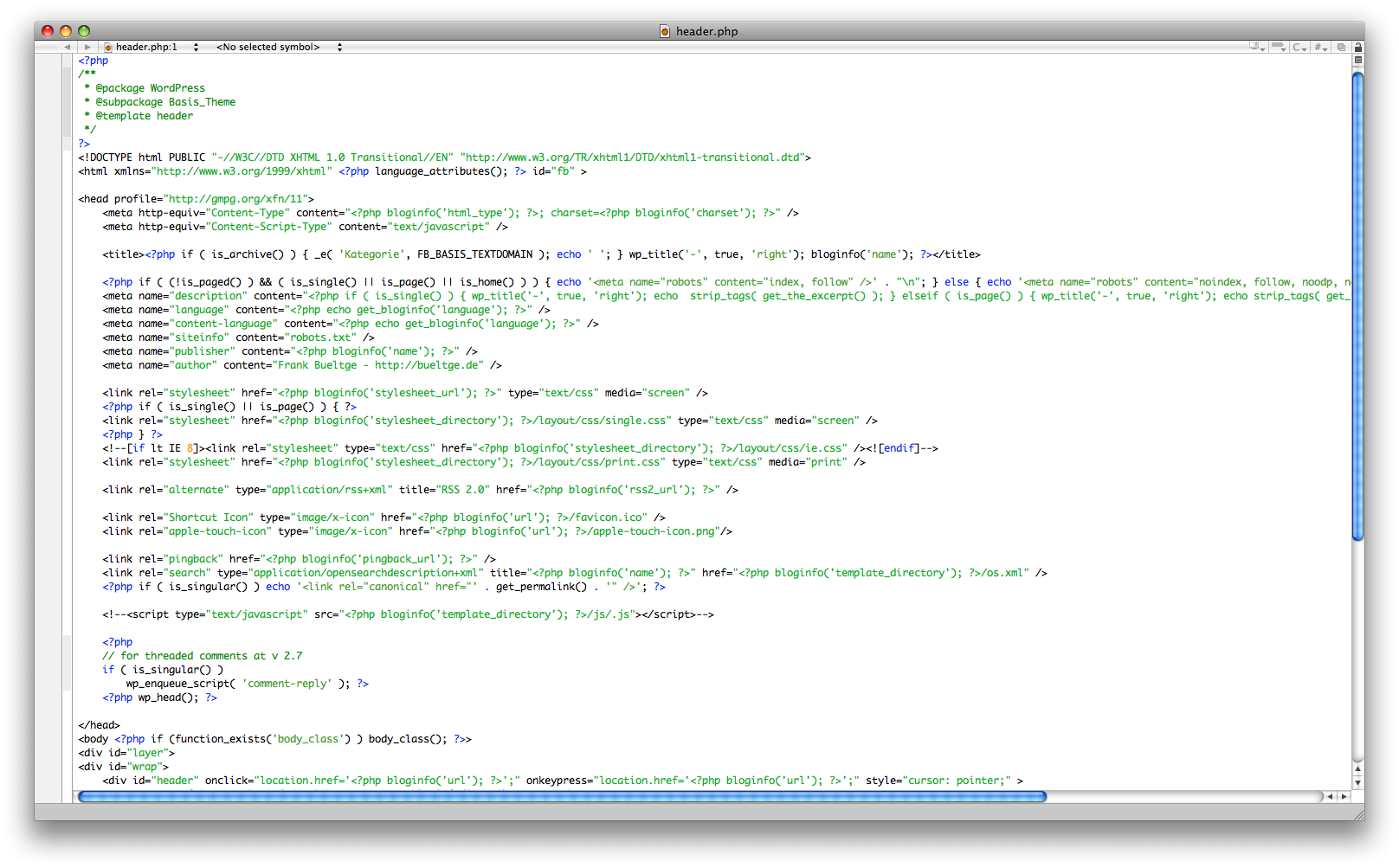Click the wp_head(); line
Screen dimensions: 1399x868
[159, 698]
